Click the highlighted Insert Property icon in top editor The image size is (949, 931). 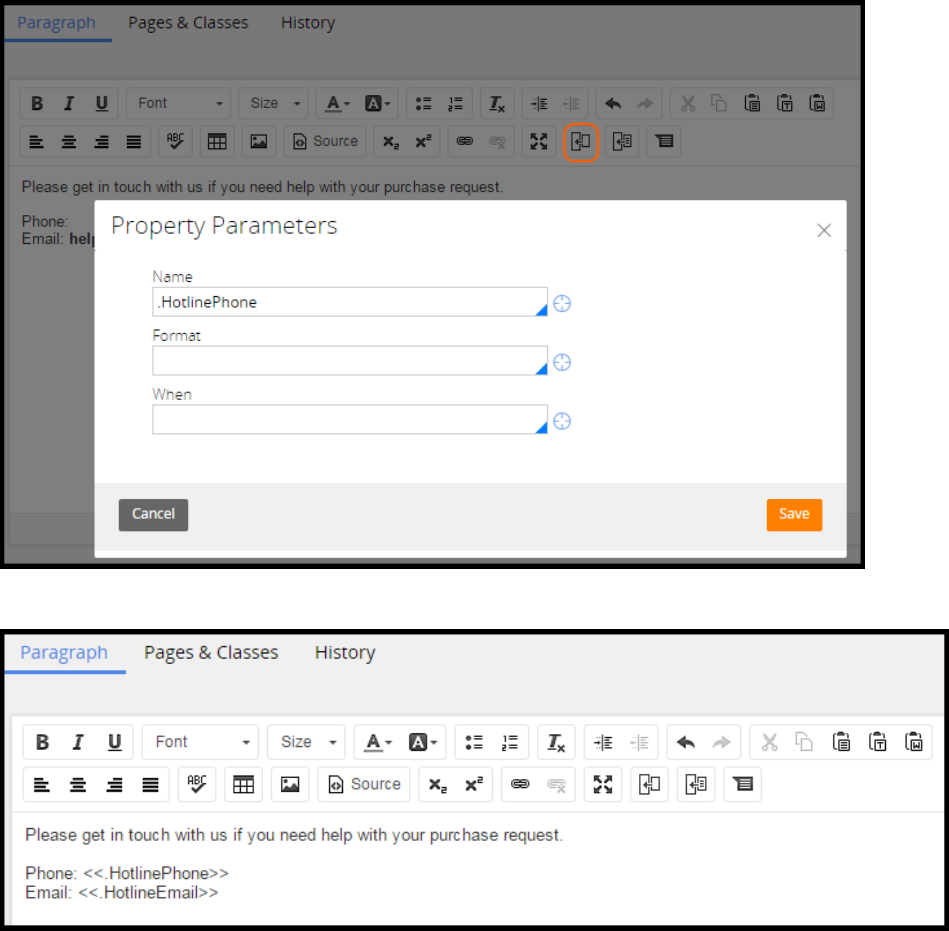tap(580, 142)
